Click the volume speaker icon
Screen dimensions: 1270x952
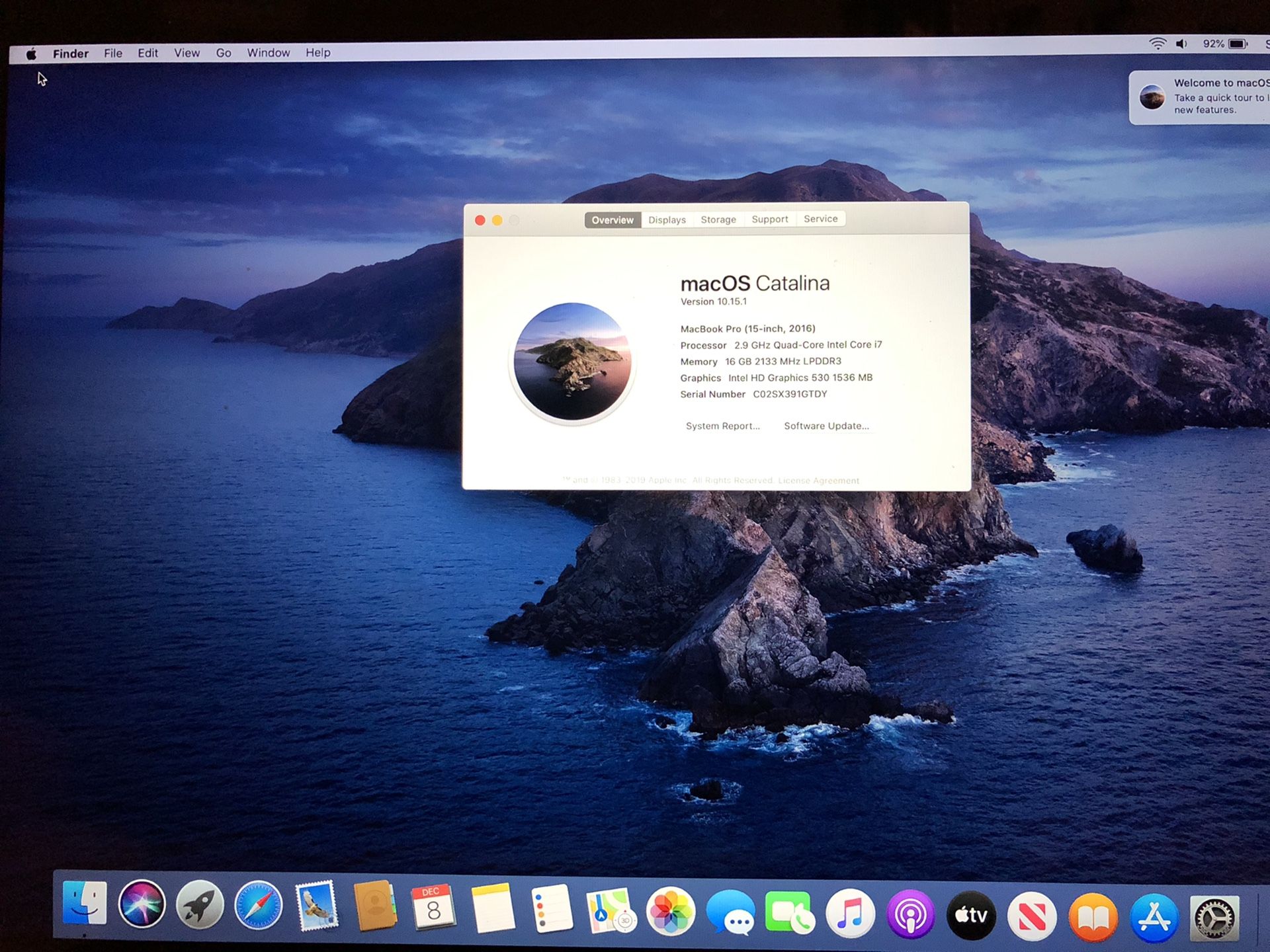pos(1181,44)
